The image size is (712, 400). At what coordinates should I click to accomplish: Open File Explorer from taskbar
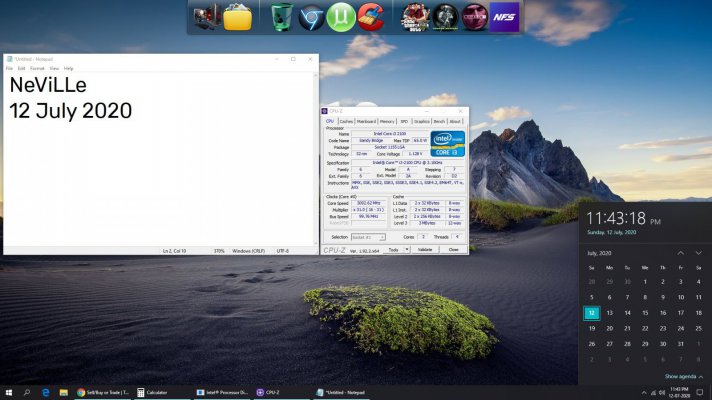point(63,392)
